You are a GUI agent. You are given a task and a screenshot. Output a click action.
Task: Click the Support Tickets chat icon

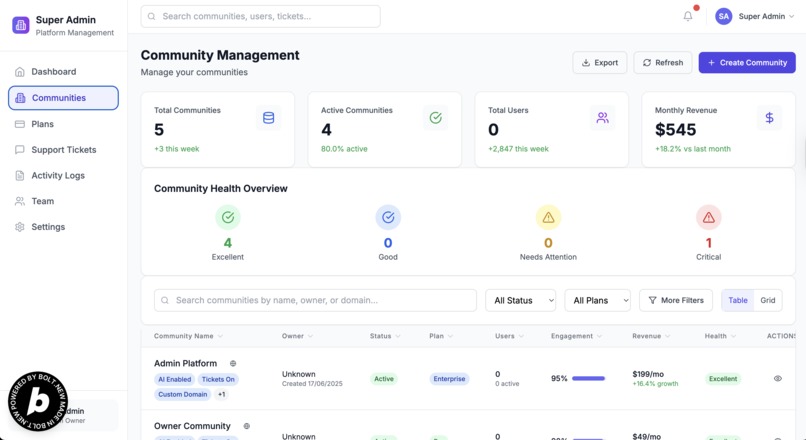20,150
